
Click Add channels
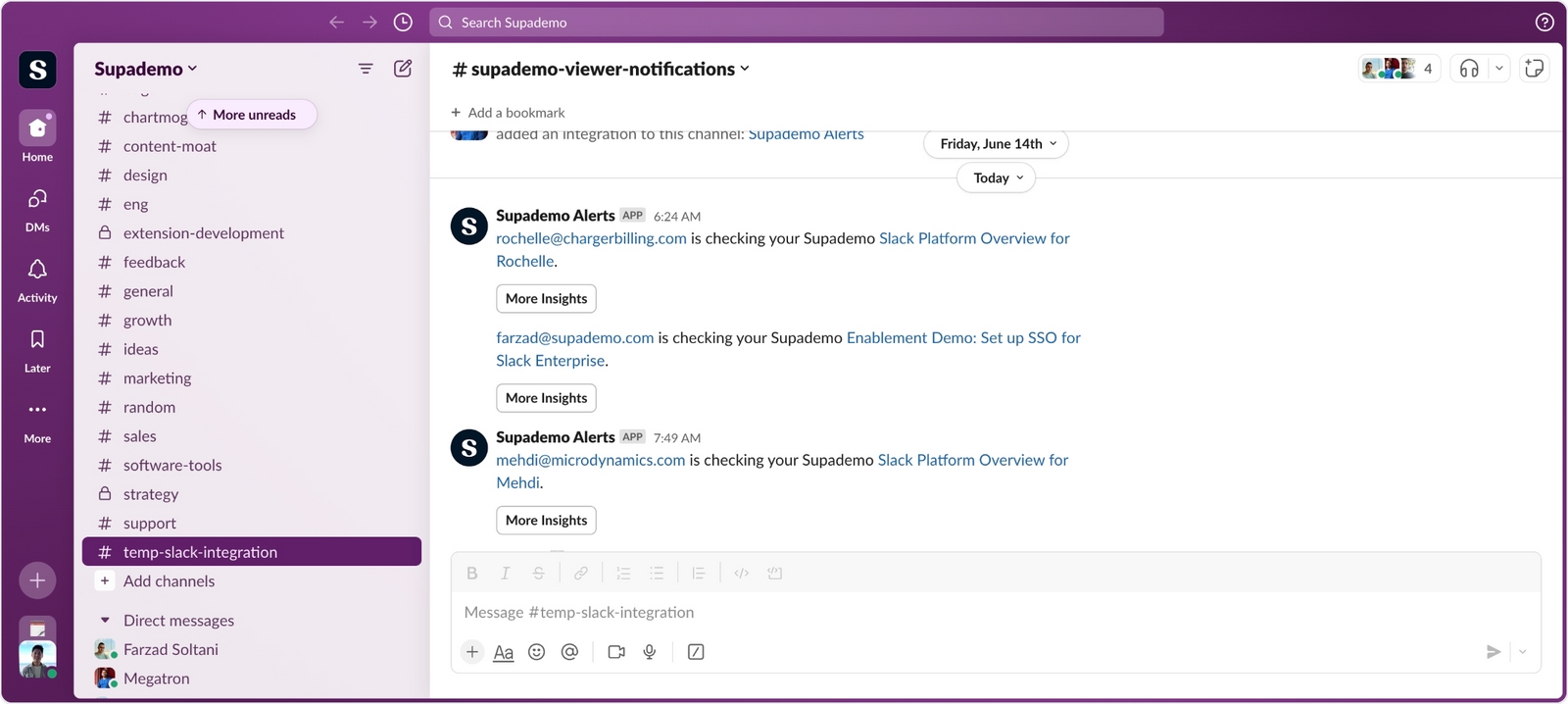point(252,581)
